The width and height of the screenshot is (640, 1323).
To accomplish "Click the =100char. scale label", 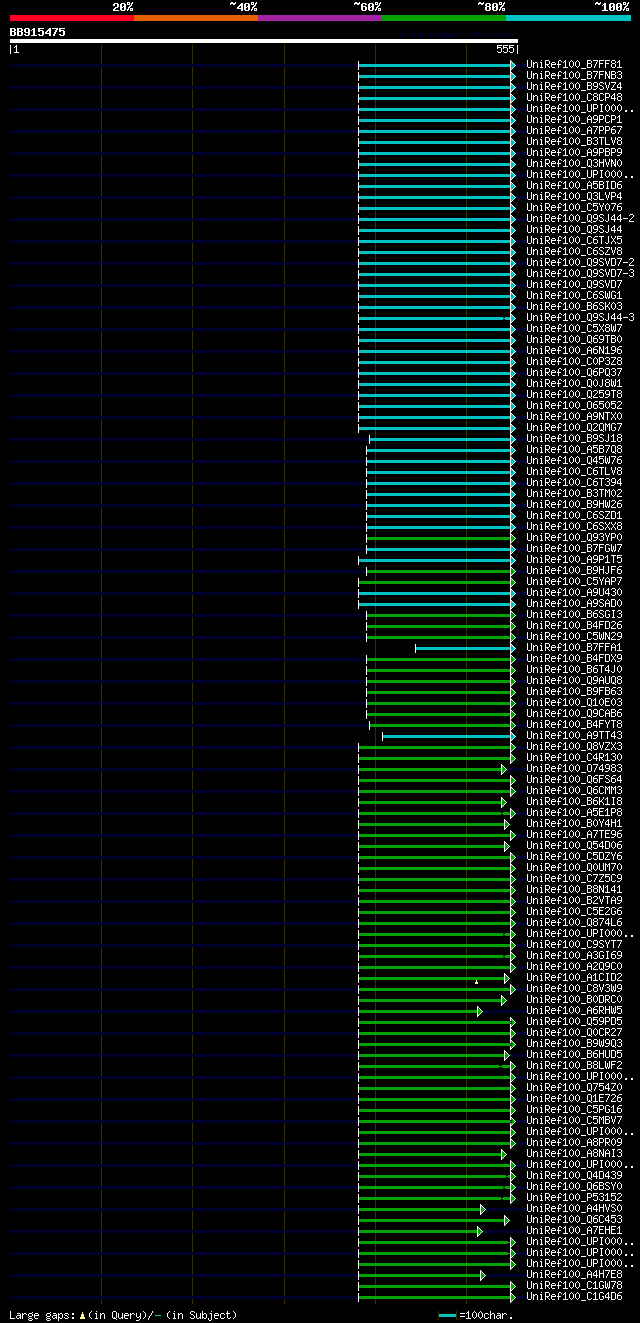I will point(485,1315).
